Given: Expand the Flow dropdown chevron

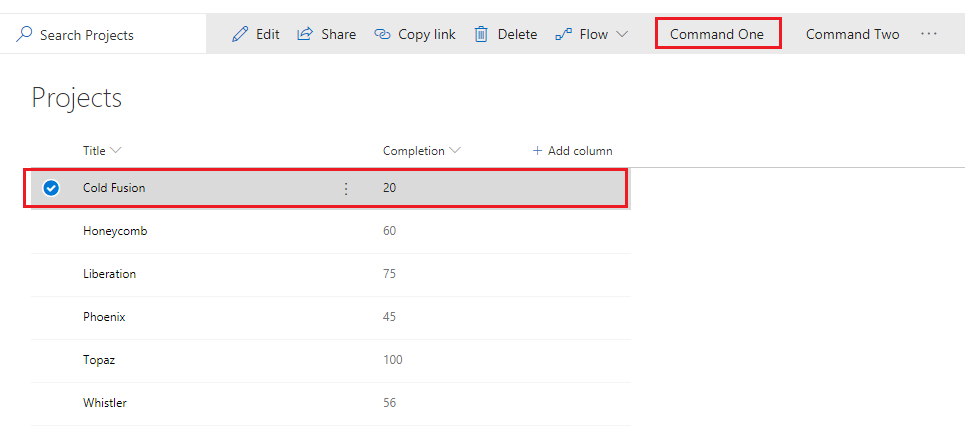Looking at the screenshot, I should (622, 34).
